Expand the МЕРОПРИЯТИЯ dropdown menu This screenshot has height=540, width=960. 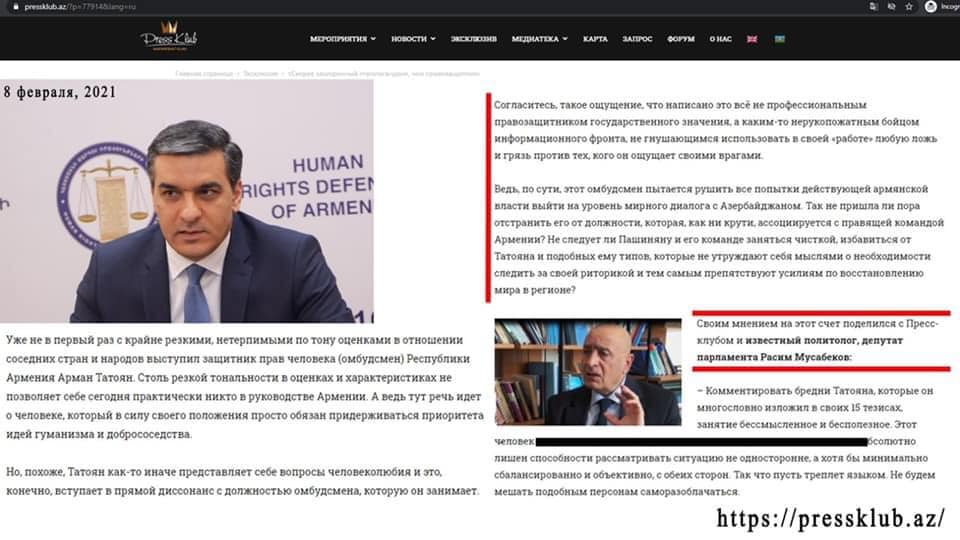[x=343, y=39]
